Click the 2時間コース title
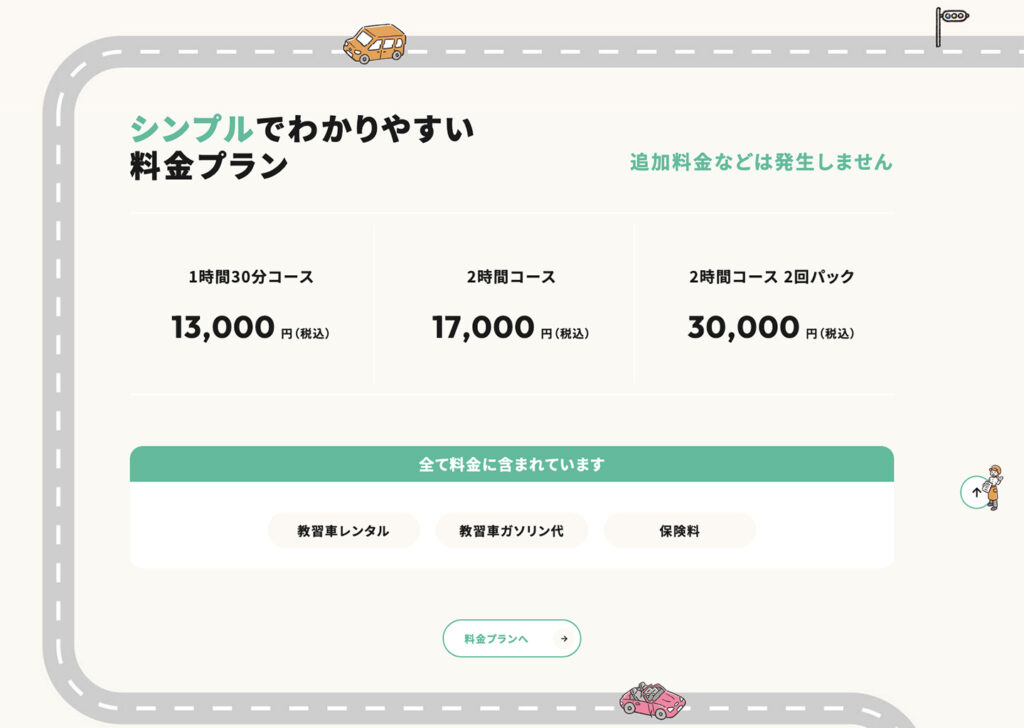 [x=511, y=277]
